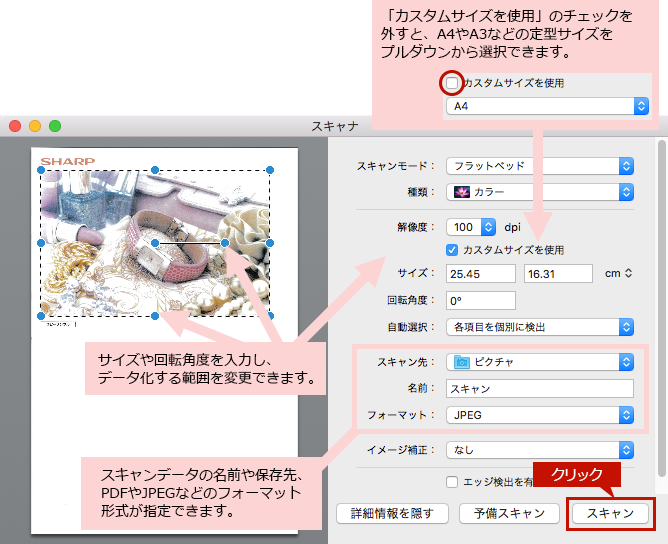The image size is (668, 544).
Task: Change the cm unit selector
Action: pos(618,273)
